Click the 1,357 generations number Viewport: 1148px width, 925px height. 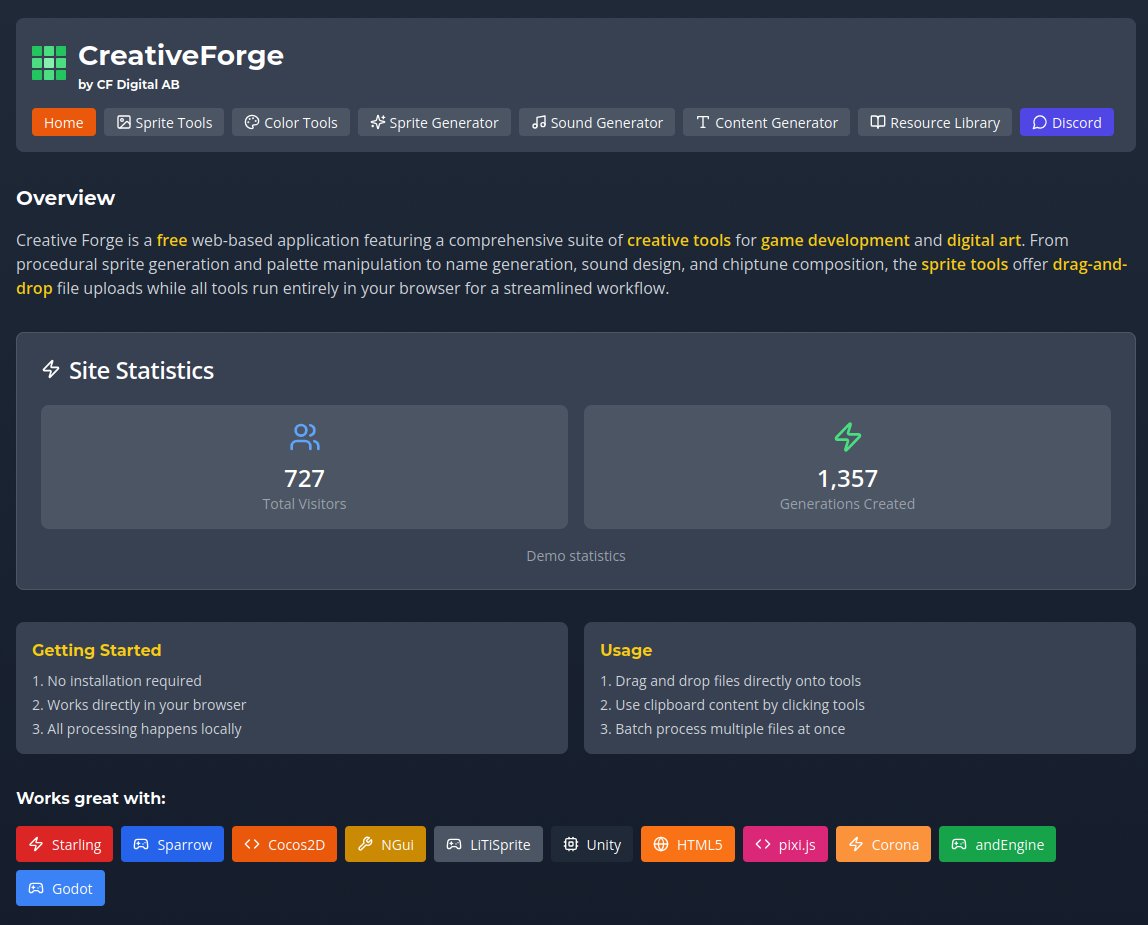847,478
